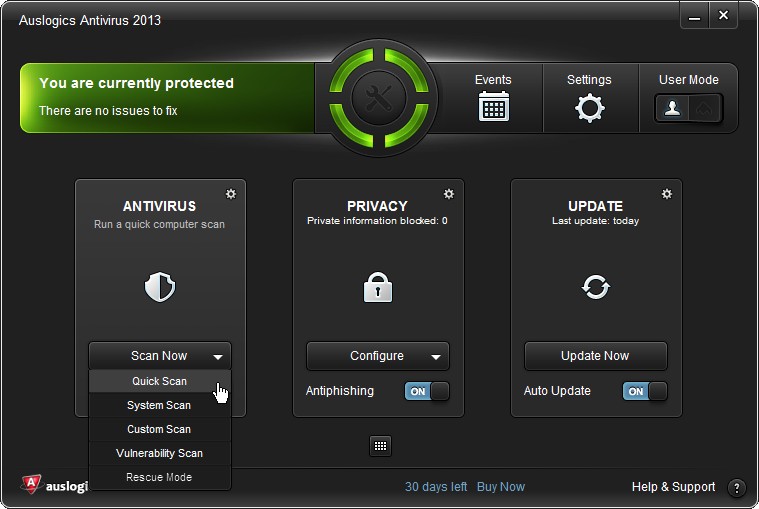Click the Settings label
Viewport: 759px width, 509px height.
point(589,80)
